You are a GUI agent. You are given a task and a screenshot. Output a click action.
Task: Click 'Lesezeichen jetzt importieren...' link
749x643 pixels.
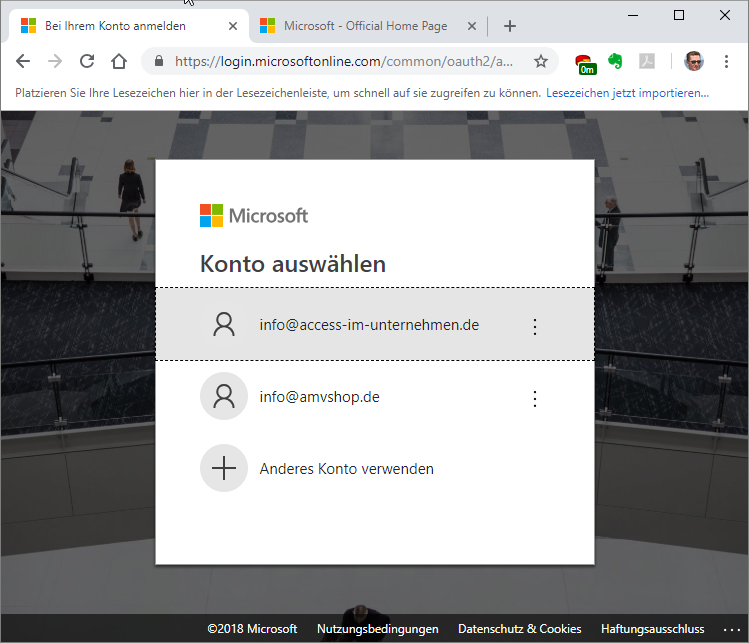click(x=627, y=93)
